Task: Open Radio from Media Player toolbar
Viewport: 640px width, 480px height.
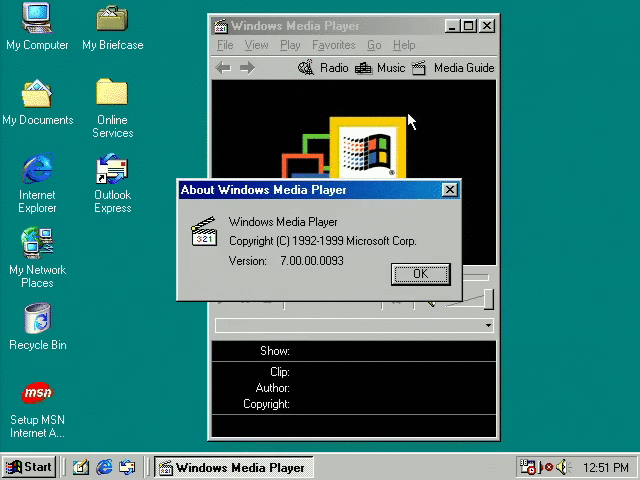Action: click(x=323, y=68)
